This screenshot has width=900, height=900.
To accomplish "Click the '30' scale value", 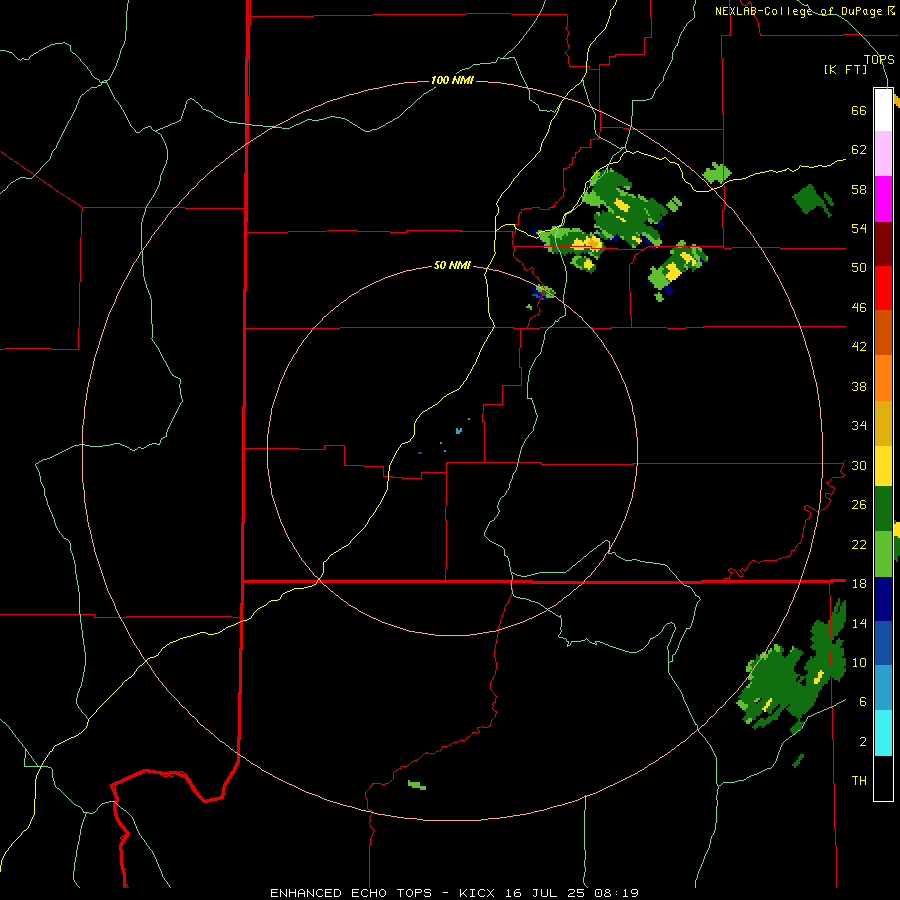I will 859,465.
